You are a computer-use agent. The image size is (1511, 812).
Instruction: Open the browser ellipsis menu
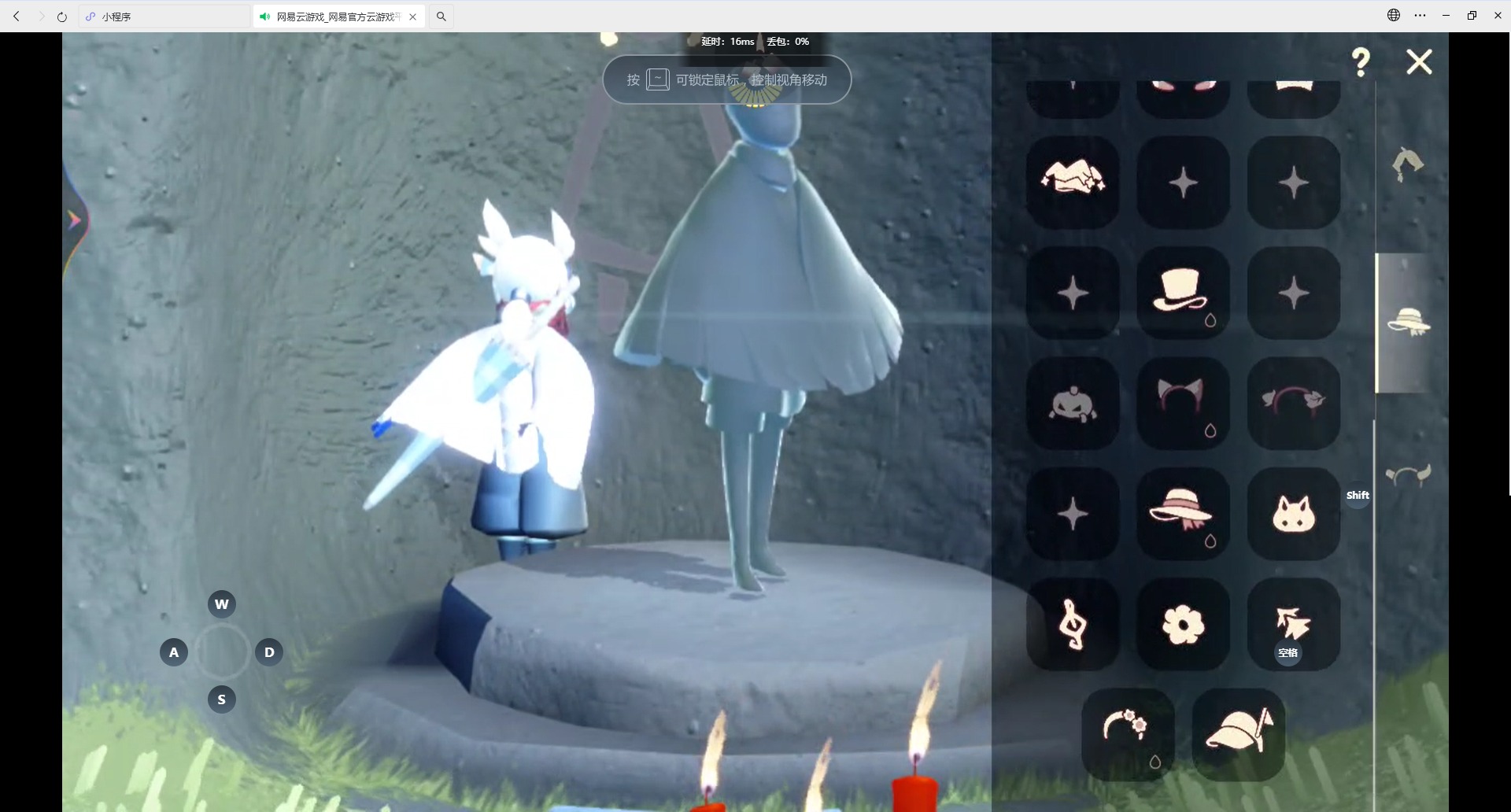(x=1420, y=16)
